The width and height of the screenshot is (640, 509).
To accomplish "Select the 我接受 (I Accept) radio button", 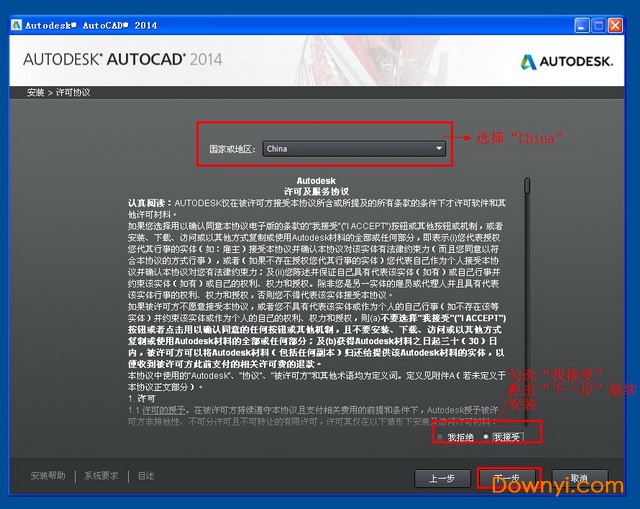I will click(487, 437).
